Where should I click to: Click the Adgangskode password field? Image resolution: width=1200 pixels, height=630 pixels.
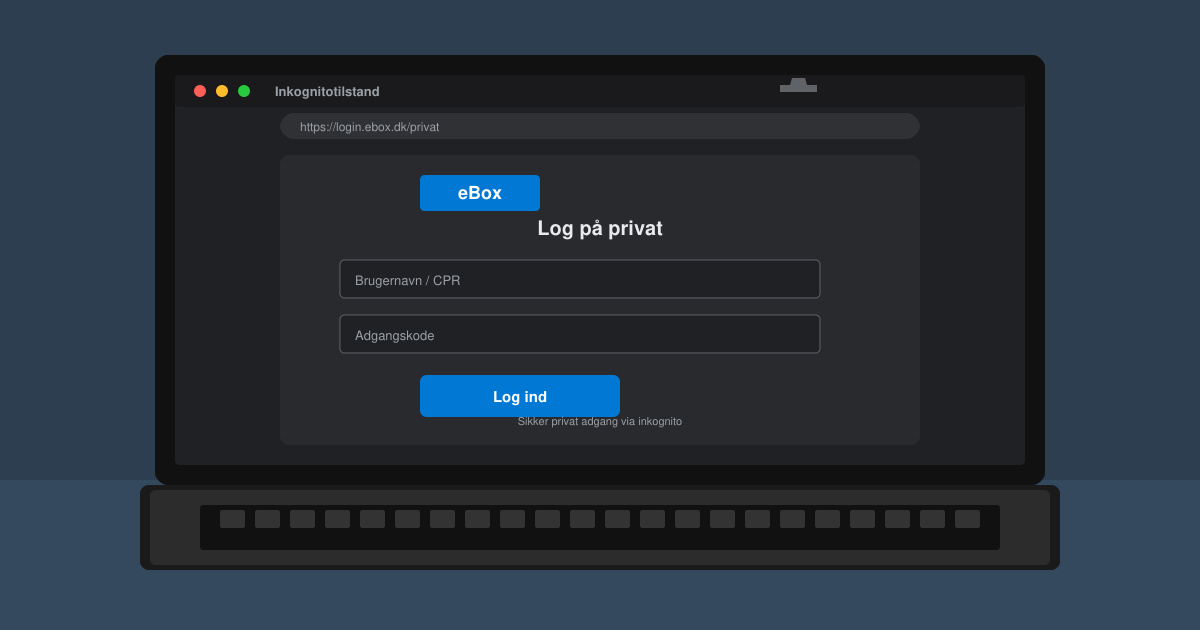point(580,334)
